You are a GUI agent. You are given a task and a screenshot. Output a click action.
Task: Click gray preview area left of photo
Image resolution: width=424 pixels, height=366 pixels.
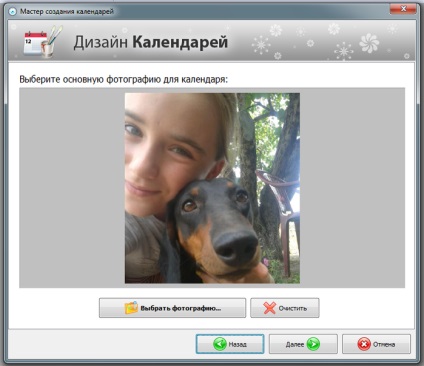pyautogui.click(x=72, y=188)
